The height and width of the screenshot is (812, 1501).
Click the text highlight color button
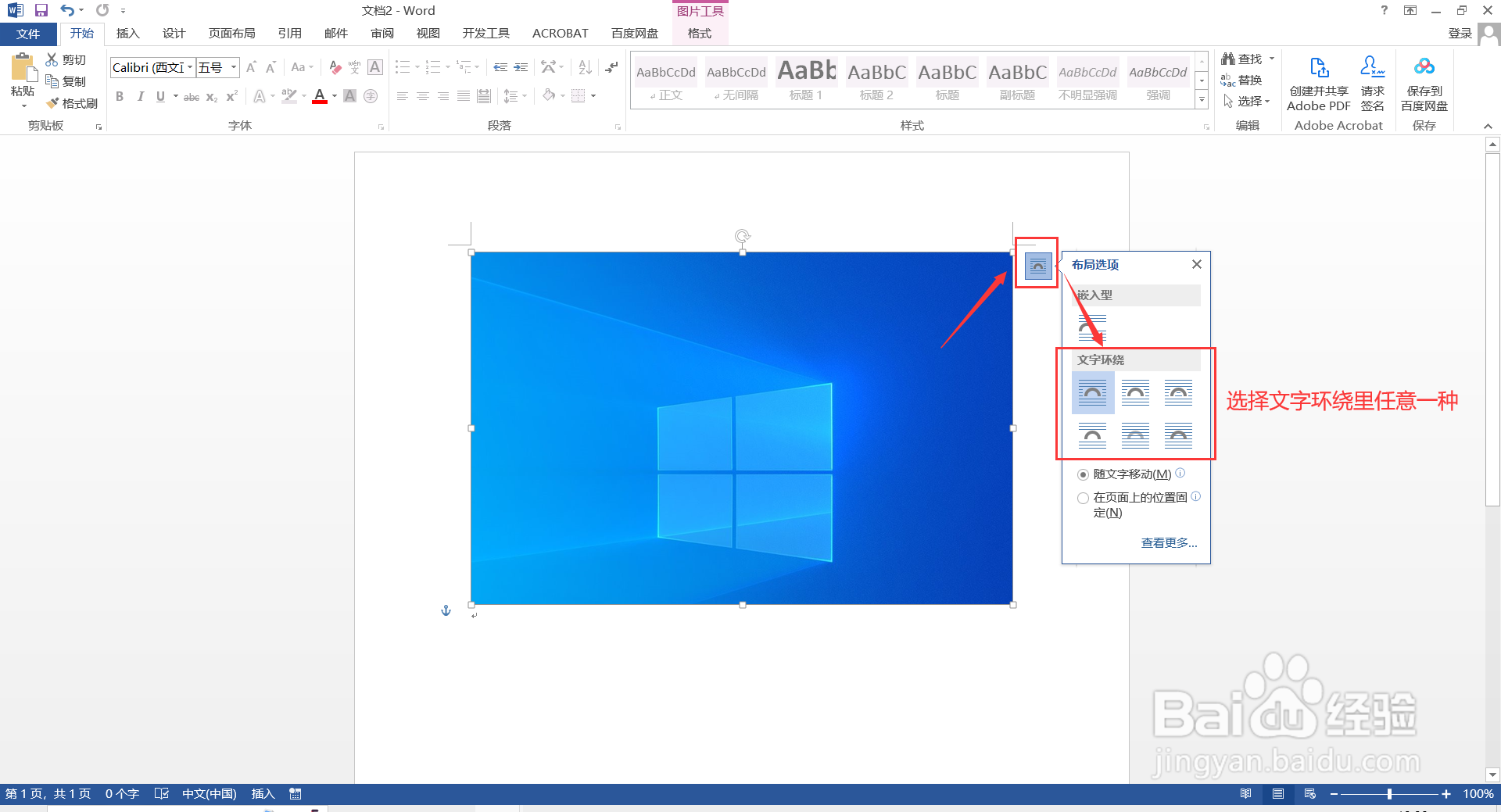[x=289, y=96]
